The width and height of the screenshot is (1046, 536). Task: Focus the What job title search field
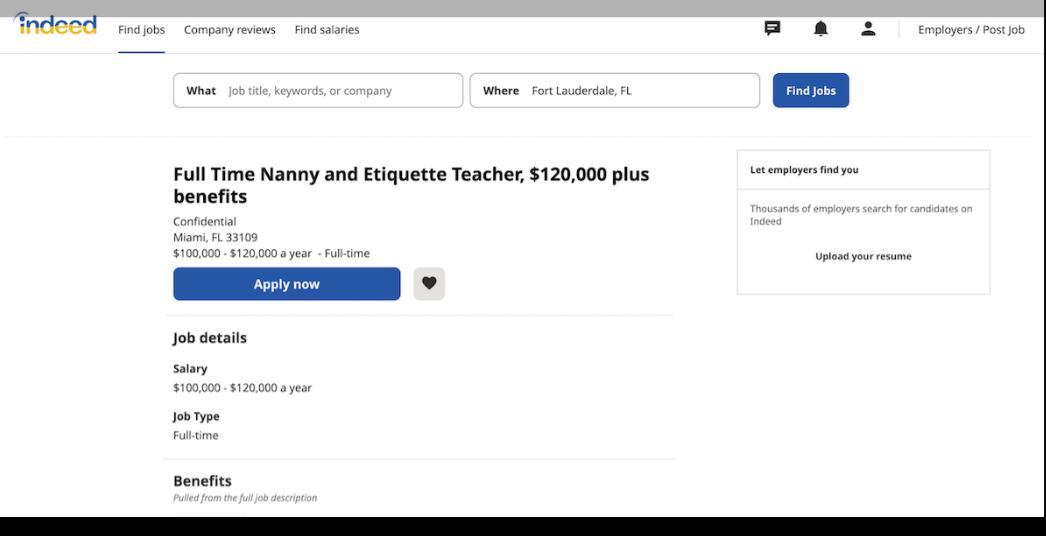(340, 91)
